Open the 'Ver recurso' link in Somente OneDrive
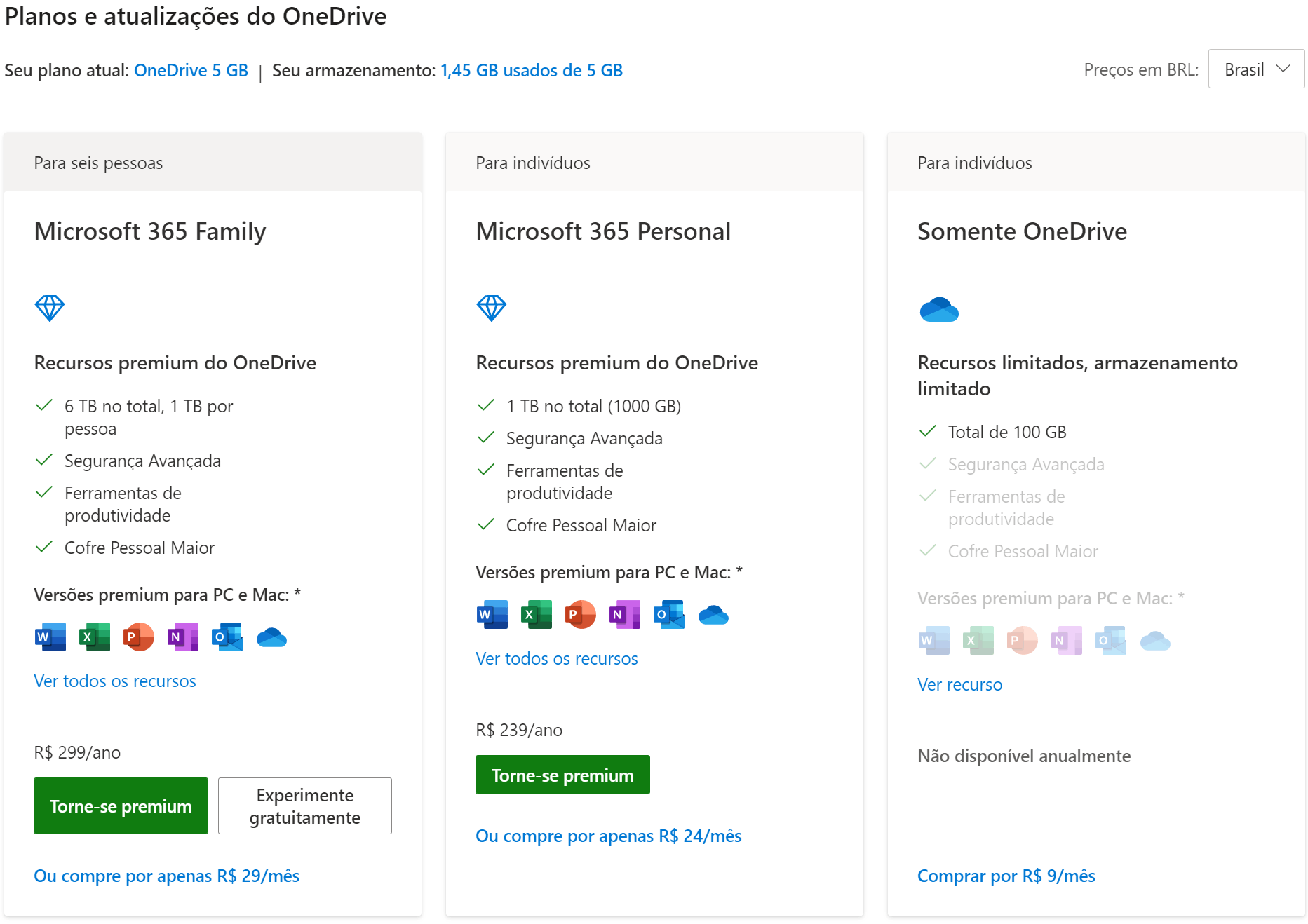Image resolution: width=1308 pixels, height=924 pixels. tap(959, 684)
